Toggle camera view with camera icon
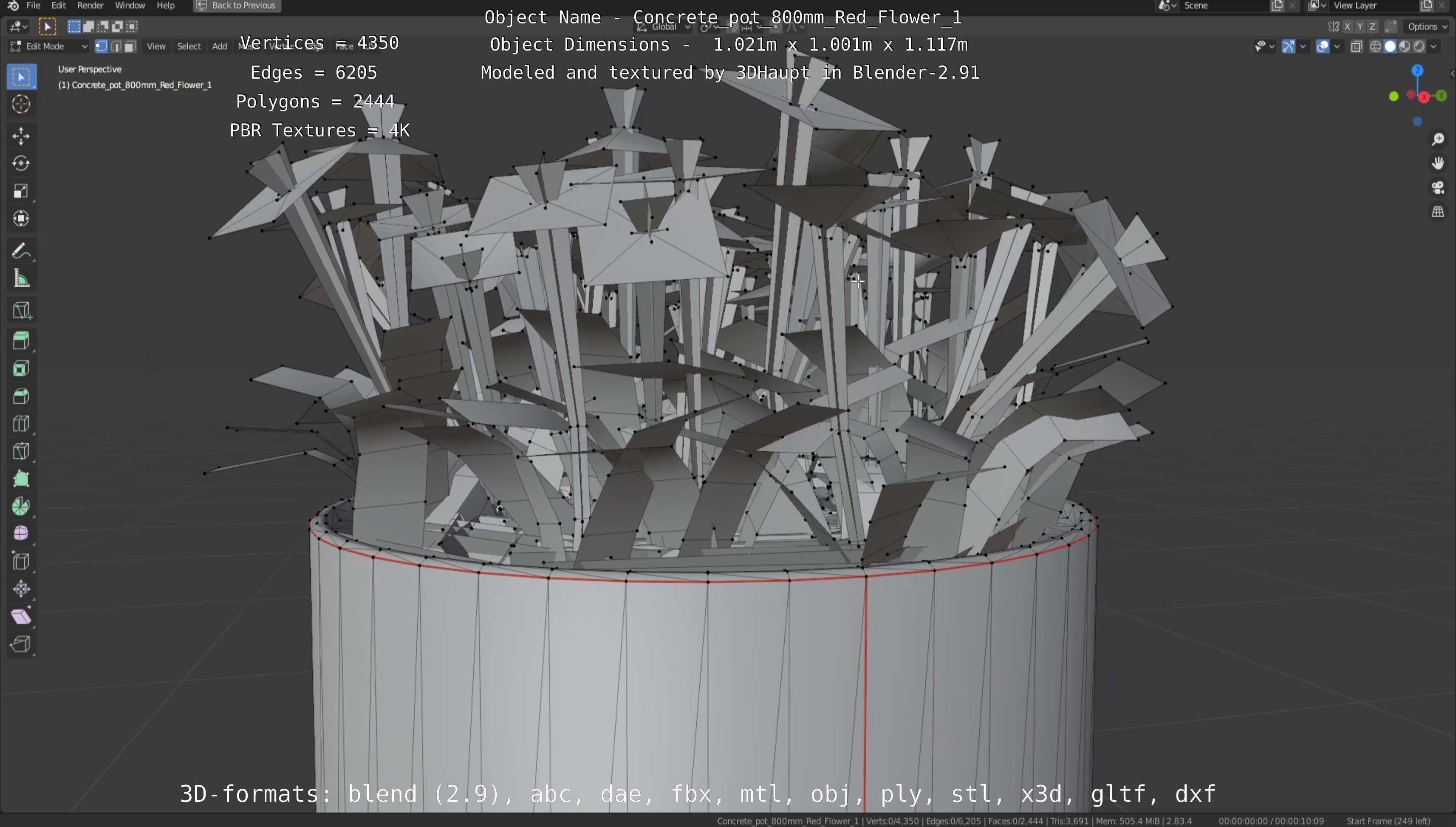The width and height of the screenshot is (1456, 827). point(1438,187)
